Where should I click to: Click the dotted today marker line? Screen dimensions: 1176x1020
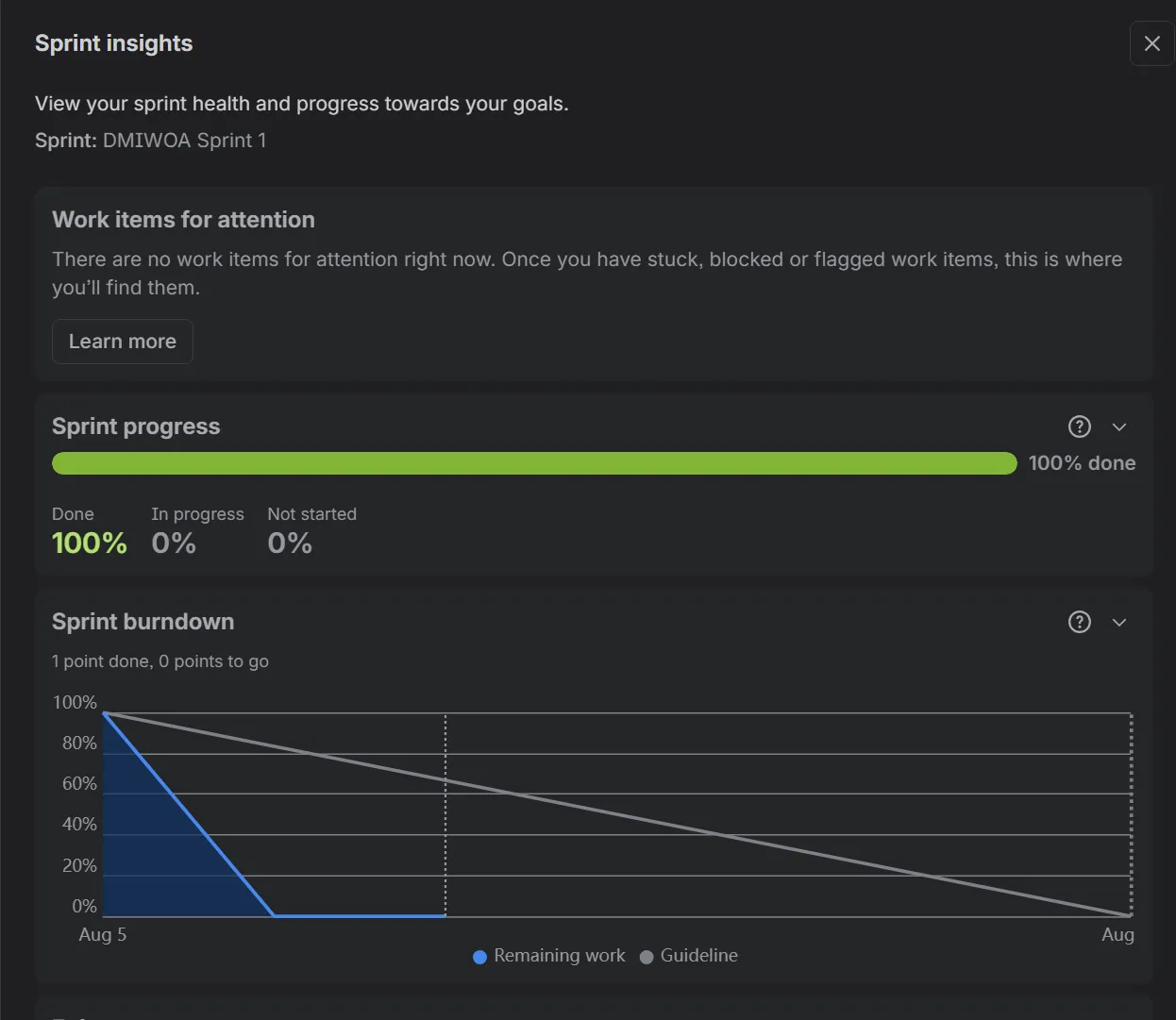[x=445, y=815]
